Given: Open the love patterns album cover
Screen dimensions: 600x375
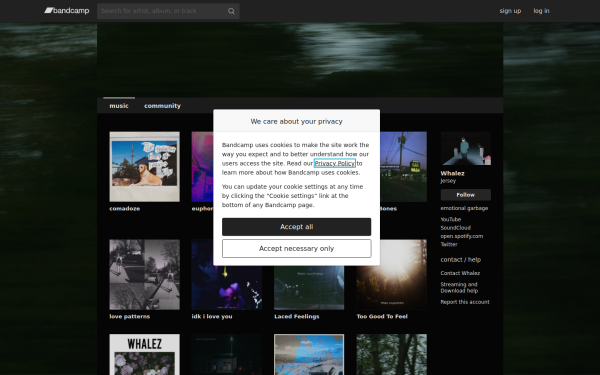Looking at the screenshot, I should pyautogui.click(x=145, y=275).
